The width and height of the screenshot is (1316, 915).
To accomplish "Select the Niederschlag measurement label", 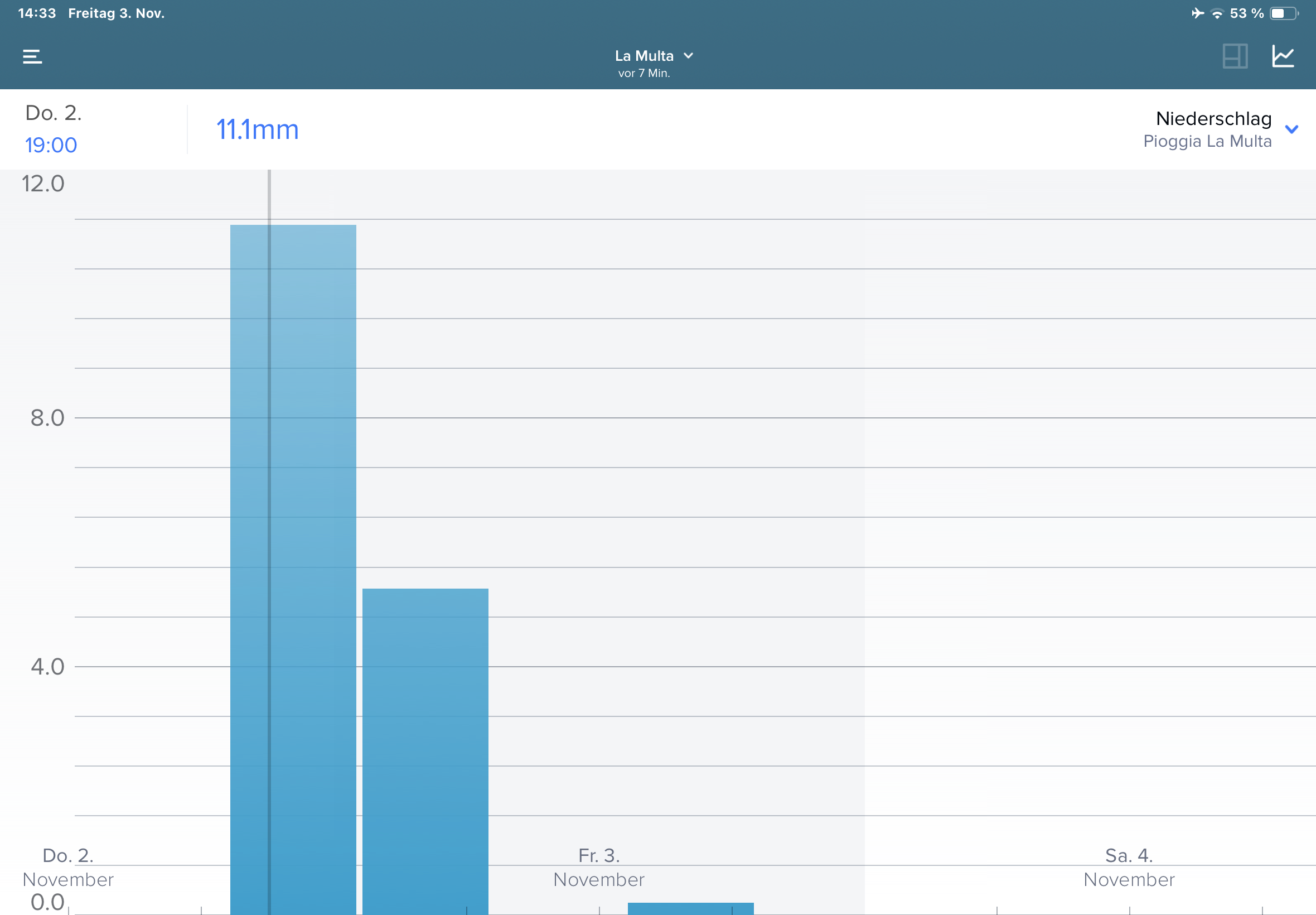I will pos(1213,119).
